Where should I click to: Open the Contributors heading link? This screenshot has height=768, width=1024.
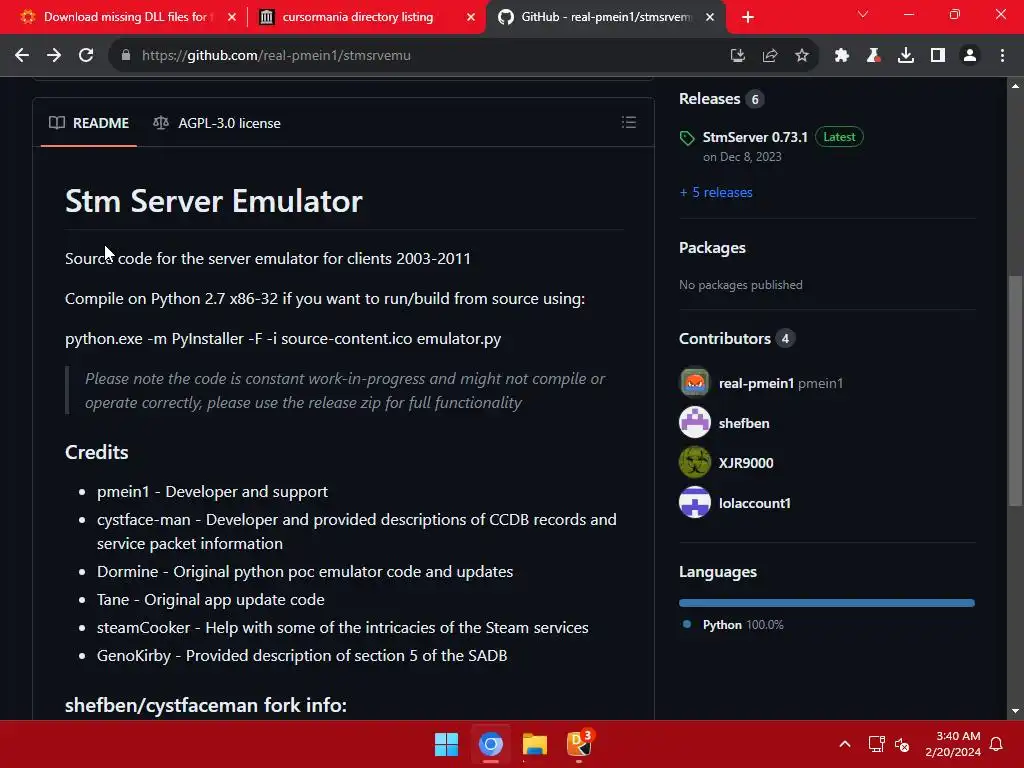click(725, 338)
